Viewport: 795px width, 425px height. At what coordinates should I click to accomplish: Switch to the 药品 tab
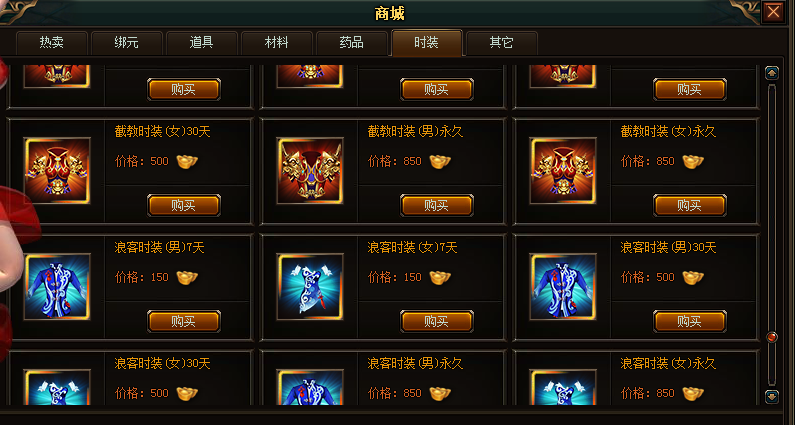pos(351,43)
